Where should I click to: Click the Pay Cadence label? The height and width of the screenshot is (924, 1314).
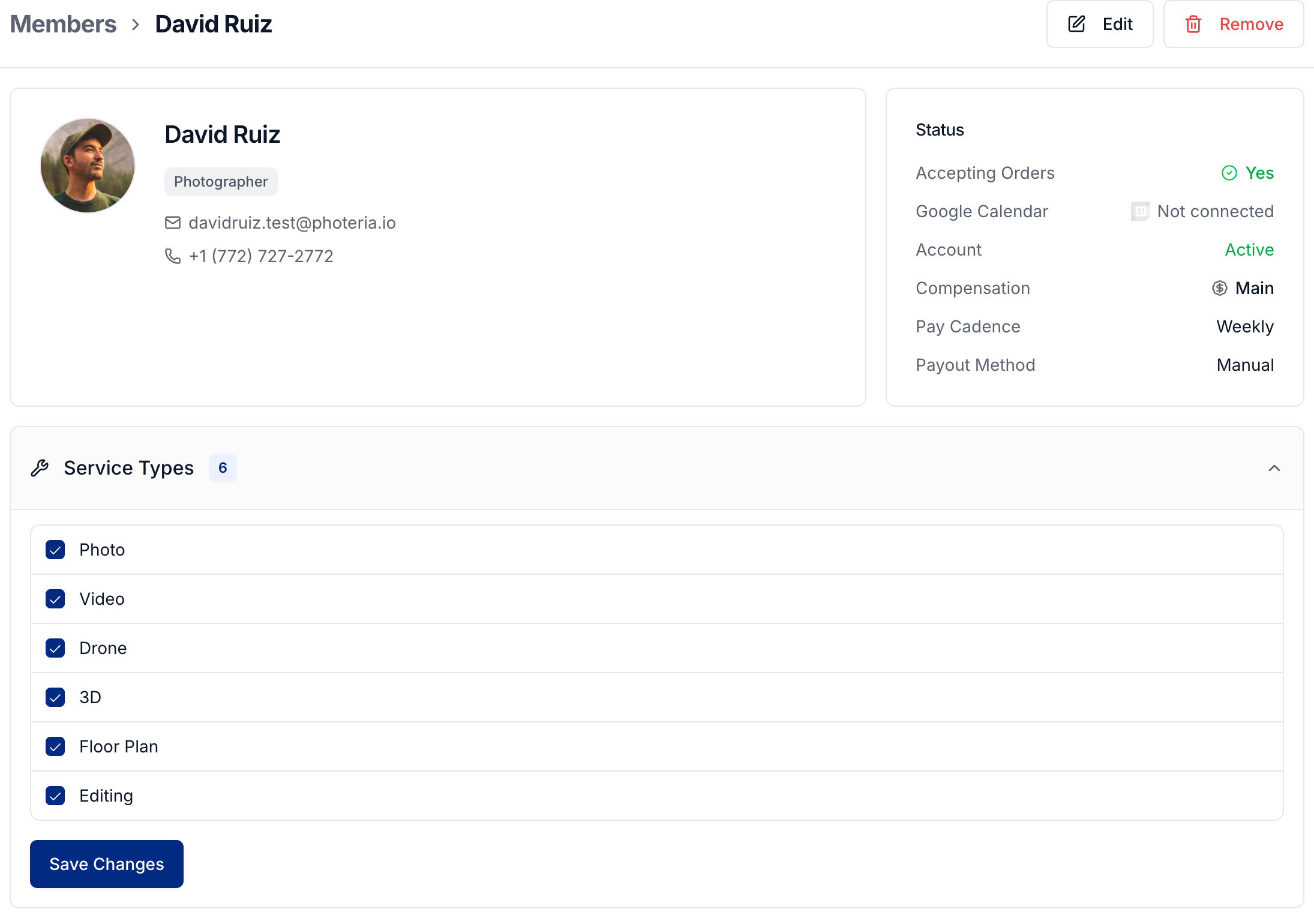coord(968,326)
